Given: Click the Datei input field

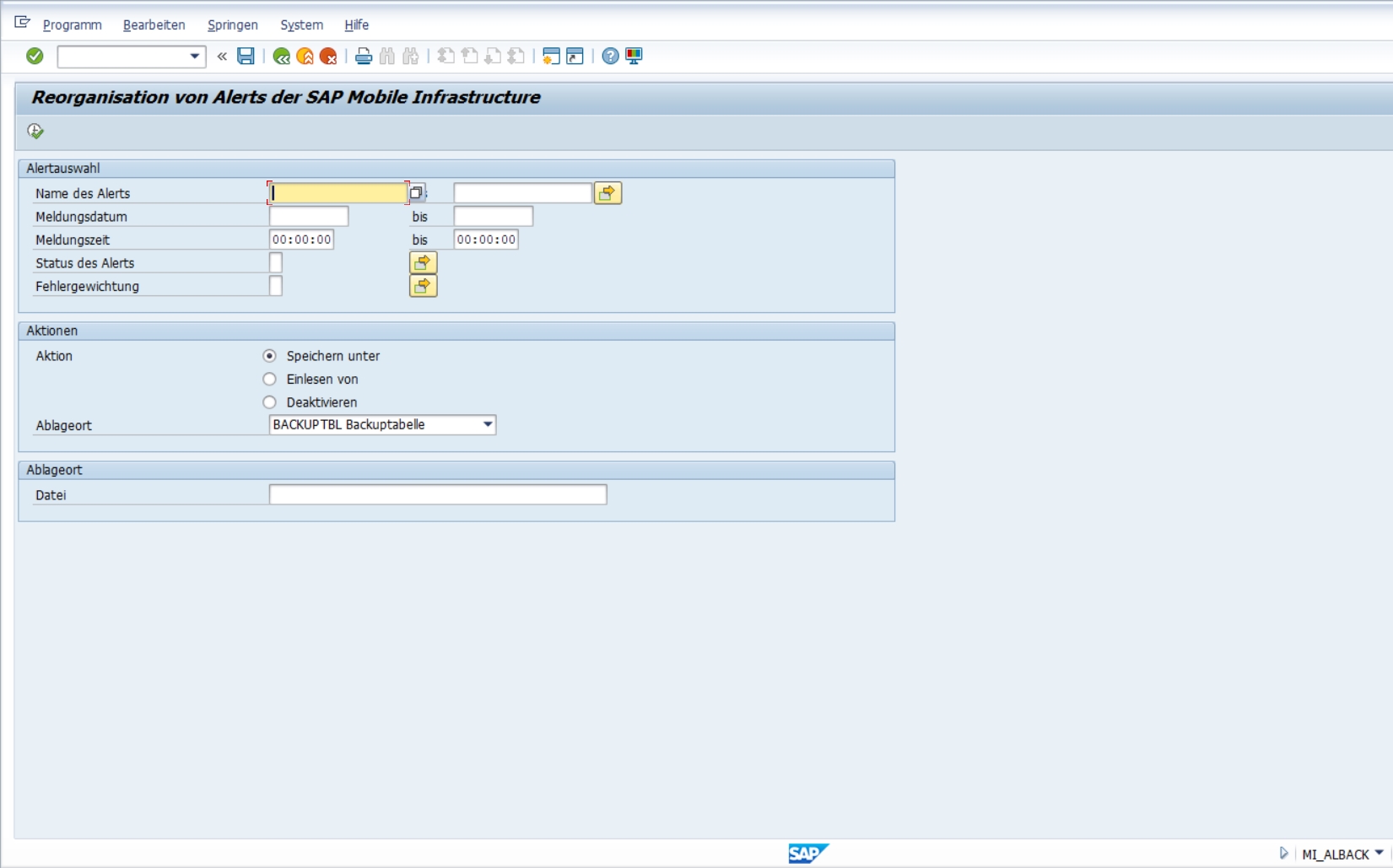Looking at the screenshot, I should coord(438,495).
